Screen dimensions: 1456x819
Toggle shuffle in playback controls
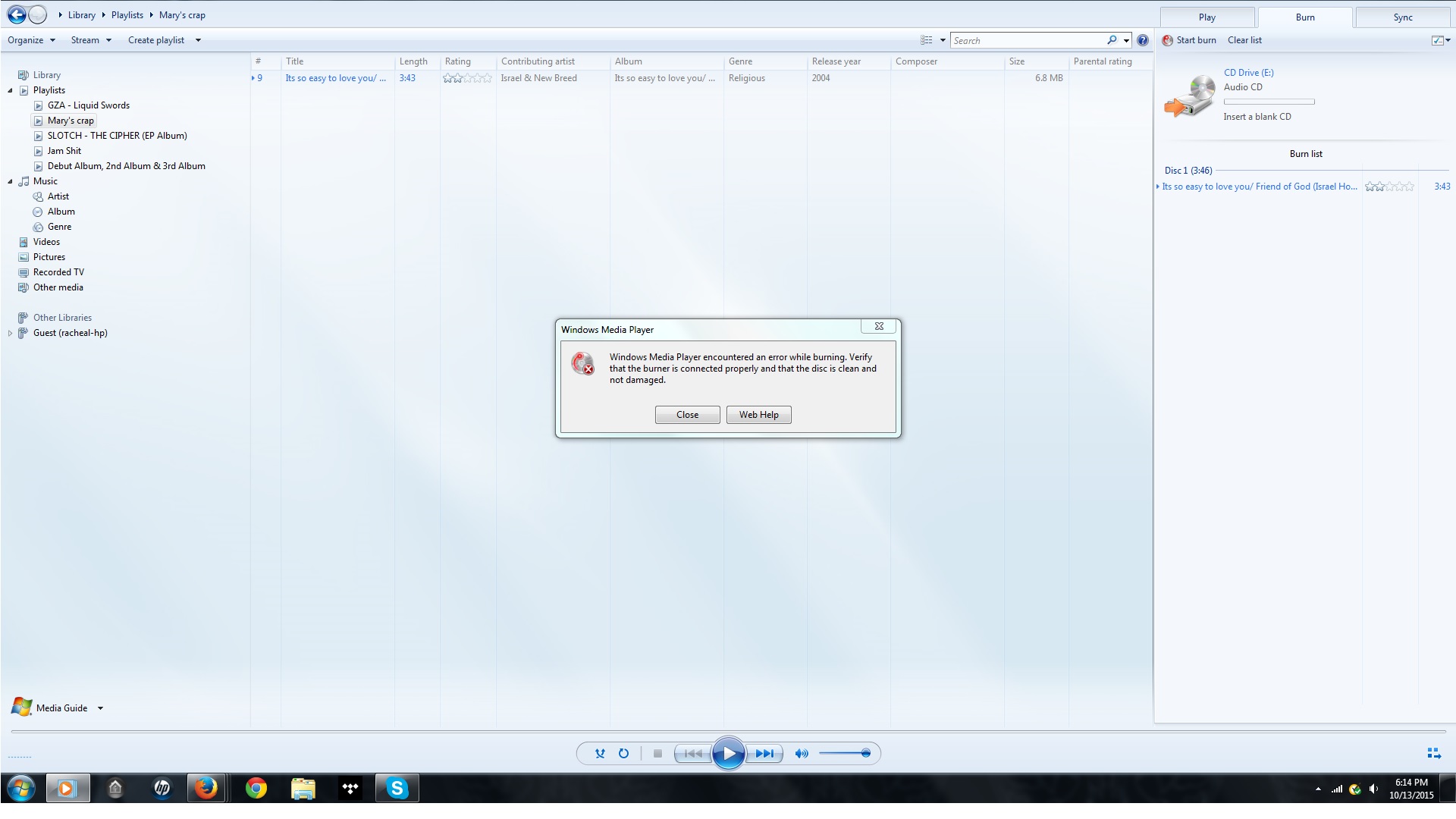tap(600, 753)
